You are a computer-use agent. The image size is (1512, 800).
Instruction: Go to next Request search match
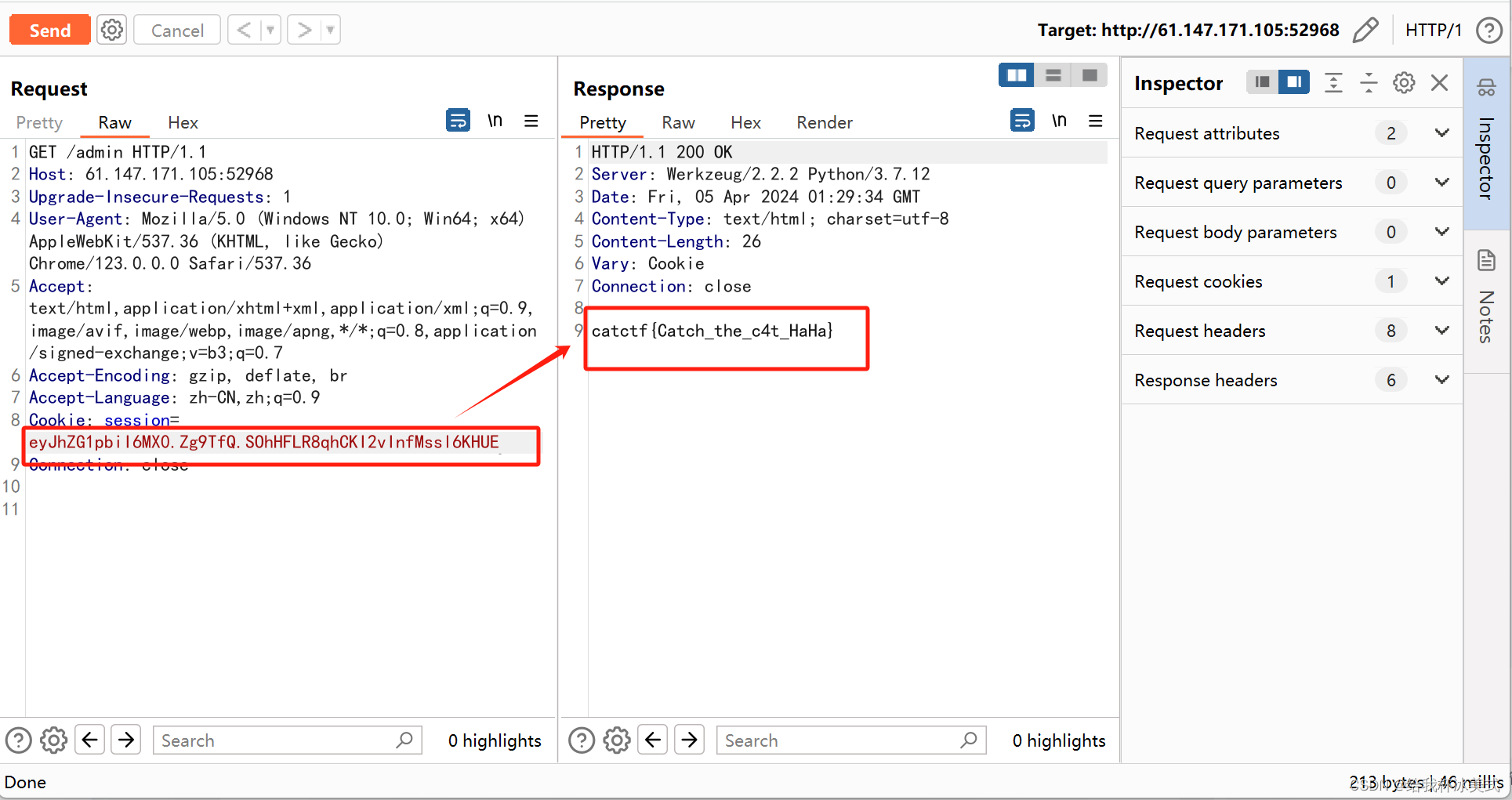click(x=126, y=740)
